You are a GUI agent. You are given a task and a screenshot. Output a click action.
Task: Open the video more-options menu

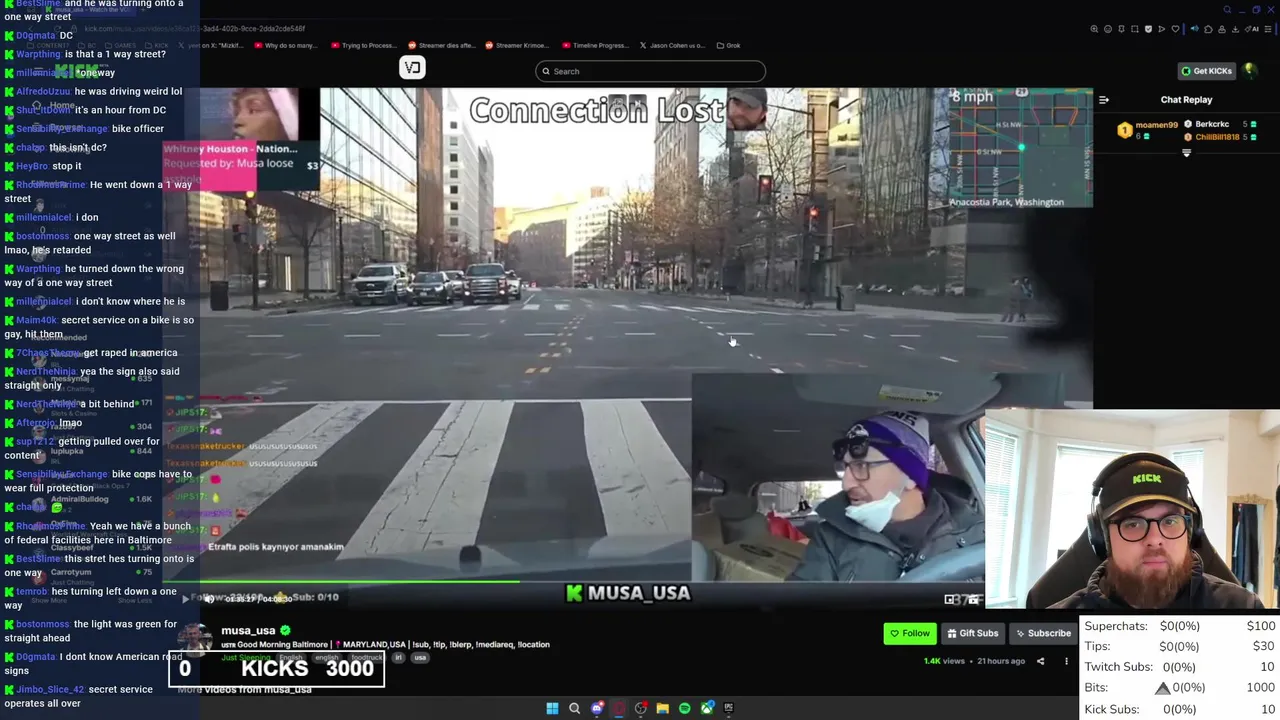1066,661
